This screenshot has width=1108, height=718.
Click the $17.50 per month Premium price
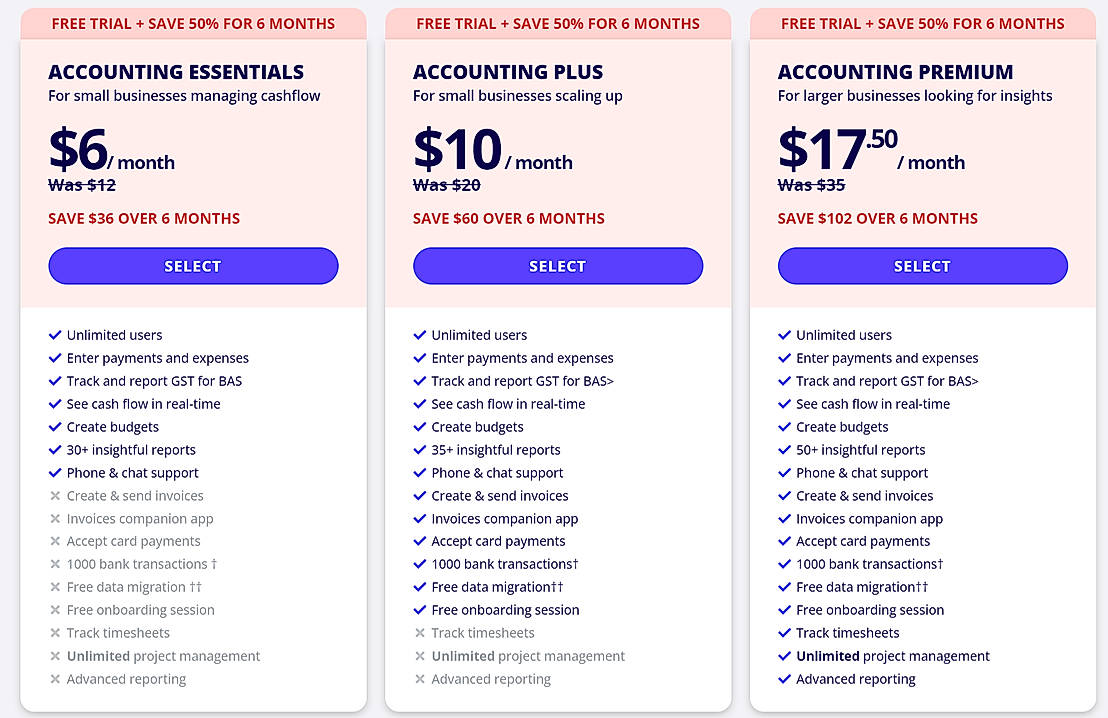838,150
